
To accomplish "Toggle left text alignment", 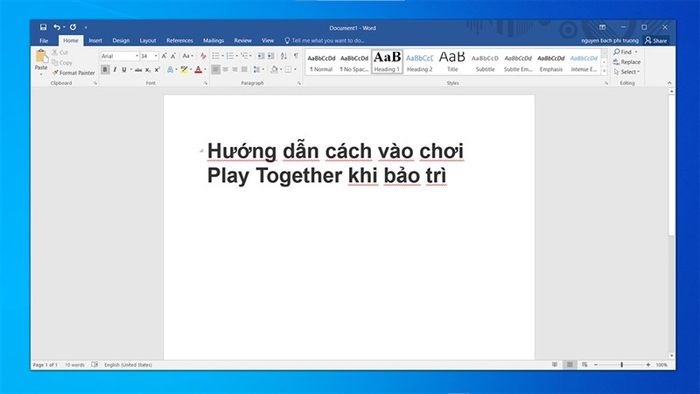I will pos(216,70).
